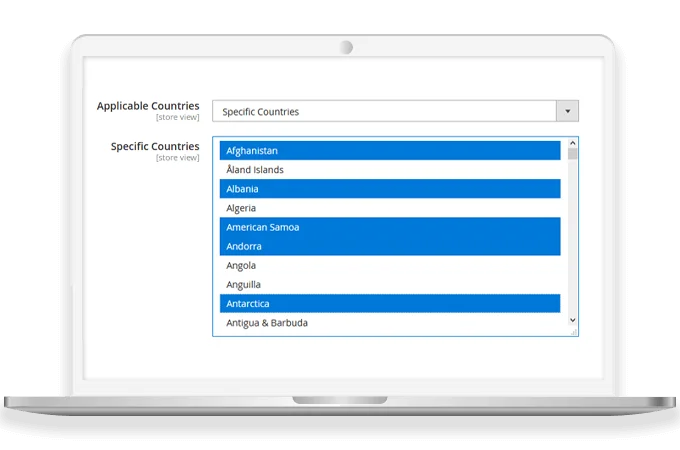Viewport: 680px width, 450px height.
Task: Deselect Antarctica in the country list
Action: pos(390,303)
